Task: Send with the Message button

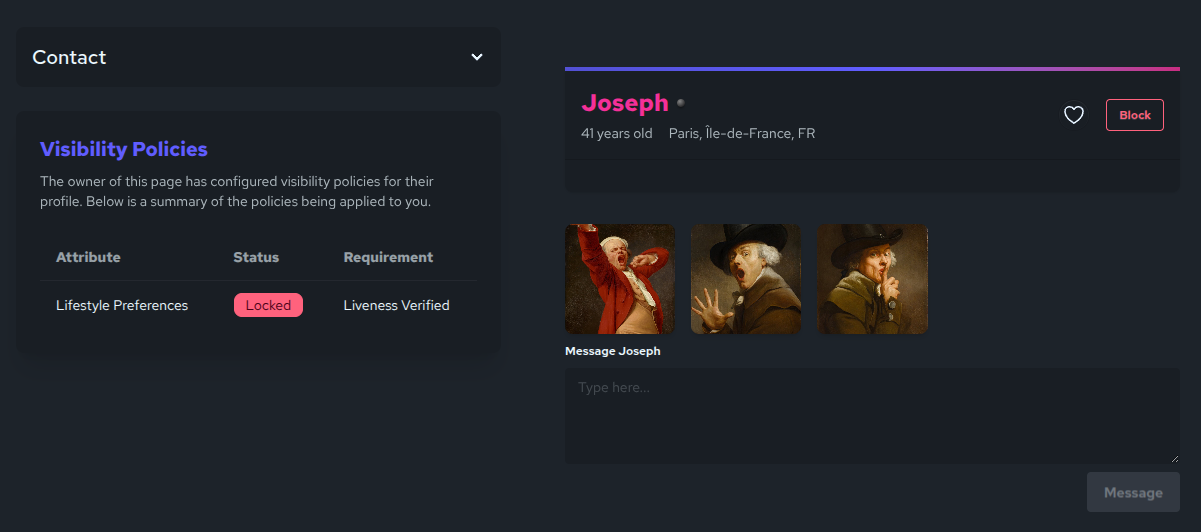Action: click(1133, 492)
